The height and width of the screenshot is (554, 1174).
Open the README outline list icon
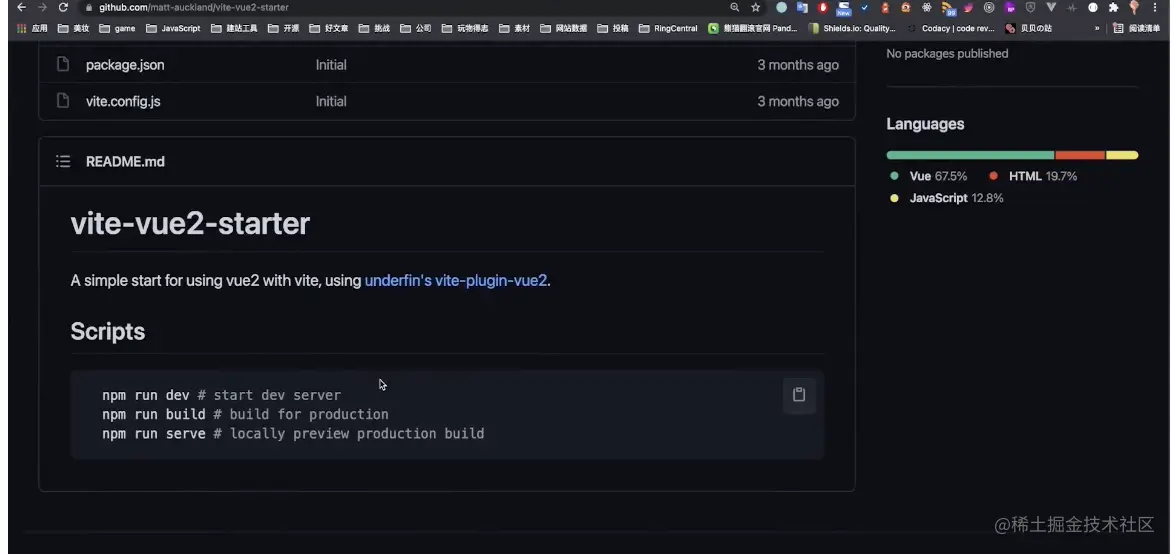tap(63, 161)
